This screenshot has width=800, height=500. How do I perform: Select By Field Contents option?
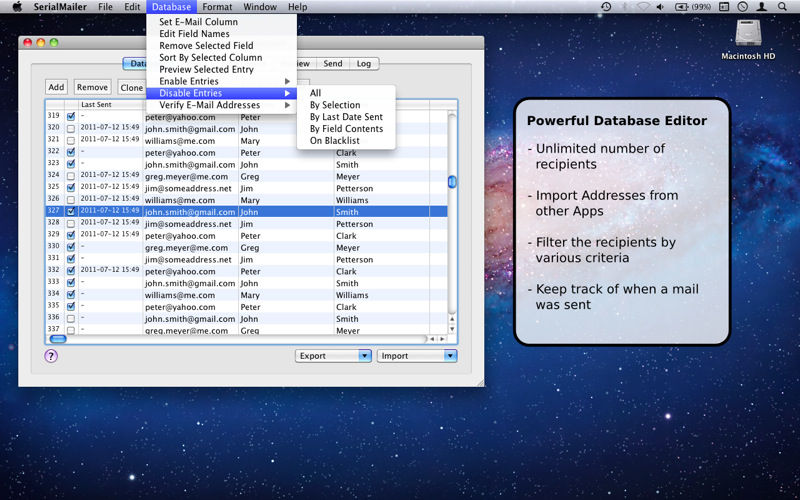click(346, 129)
